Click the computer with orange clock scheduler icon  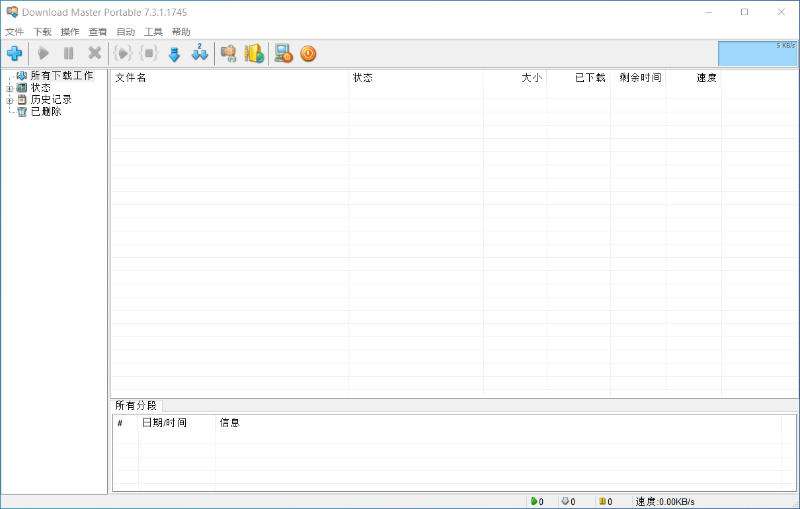(283, 53)
